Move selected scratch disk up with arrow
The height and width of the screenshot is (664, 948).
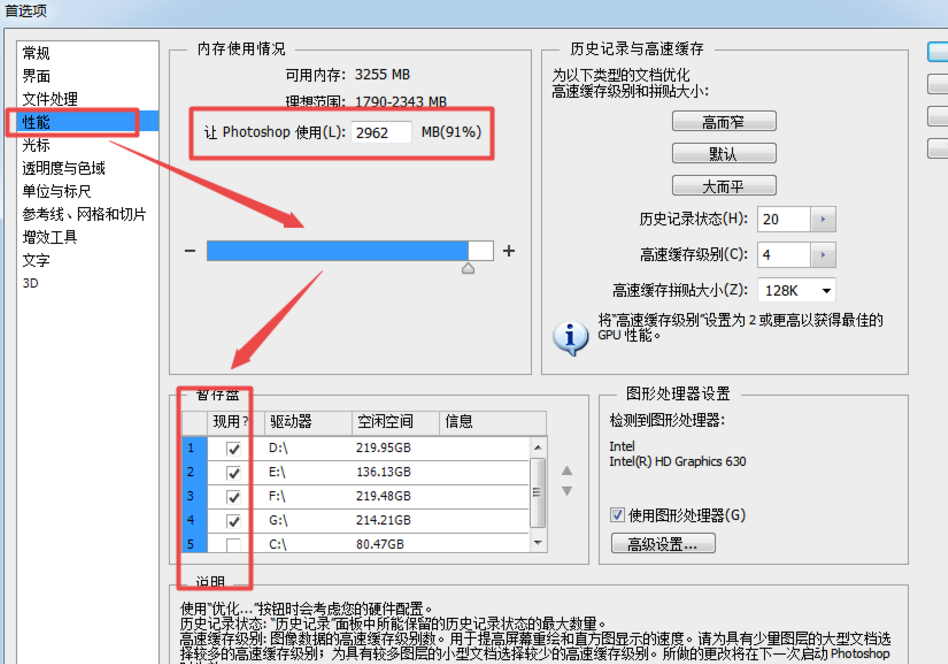click(x=567, y=470)
